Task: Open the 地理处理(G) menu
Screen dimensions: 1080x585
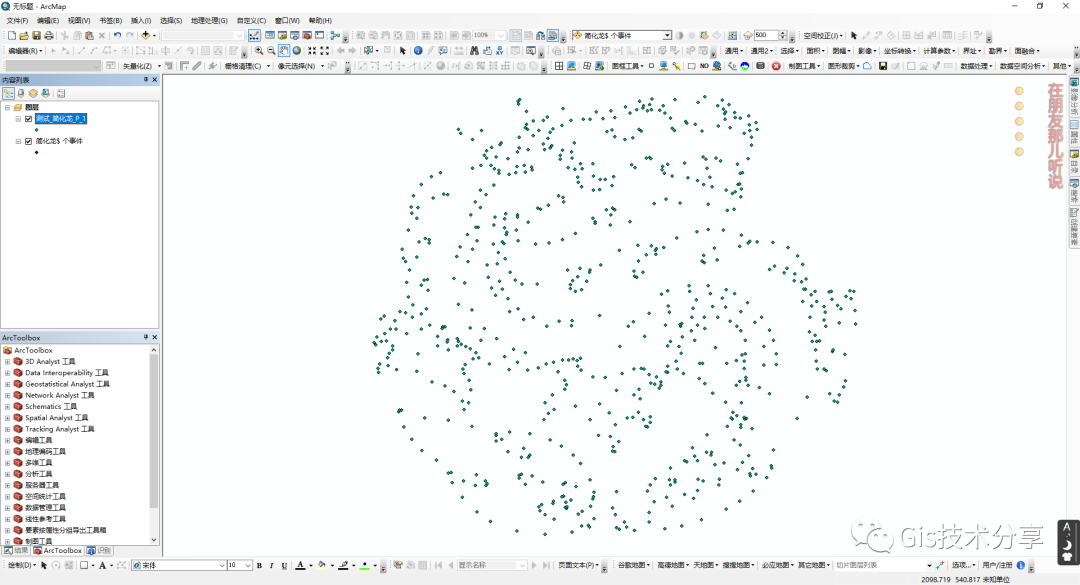Action: [209, 20]
